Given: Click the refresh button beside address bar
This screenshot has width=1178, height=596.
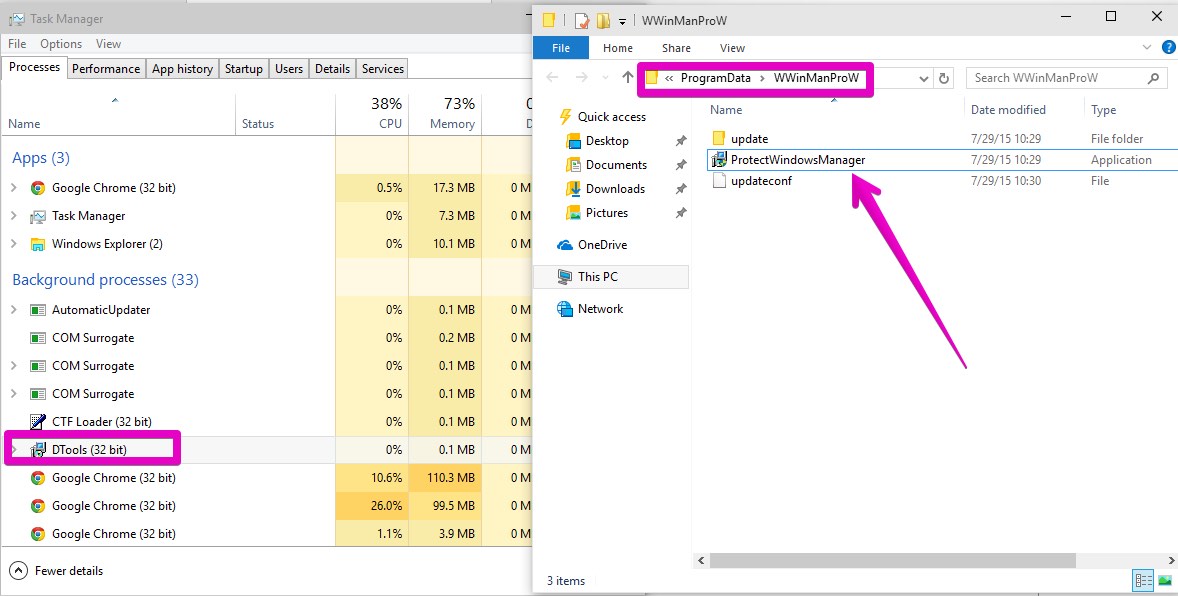Looking at the screenshot, I should [943, 78].
